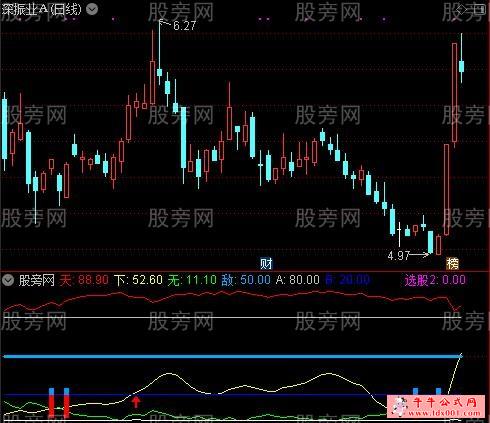490x423 pixels.
Task: Open the 牛牛公式网 logo link
Action: (436, 406)
